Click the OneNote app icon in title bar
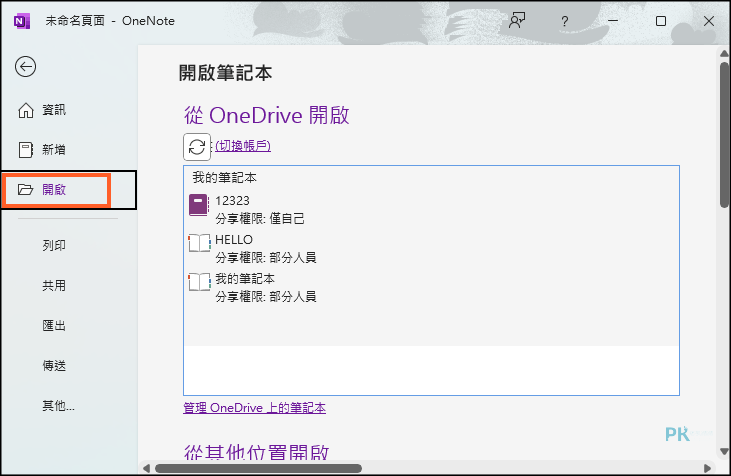Viewport: 731px width, 476px height. pos(22,21)
